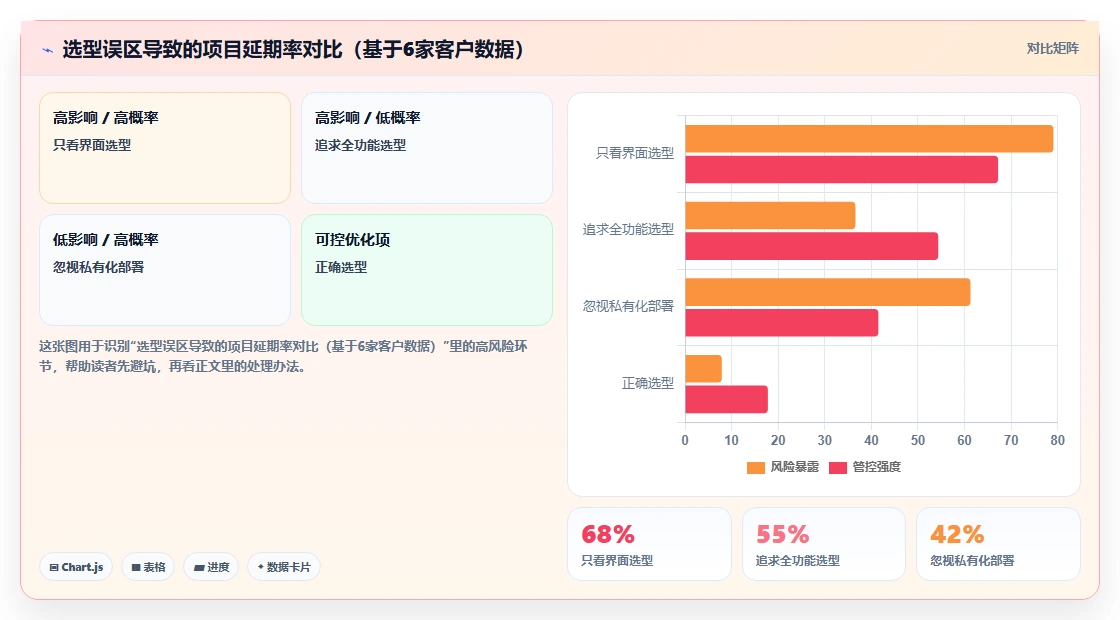Click the orange 忽视私有化部署 chart bar
Image resolution: width=1120 pixels, height=620 pixels.
point(828,292)
